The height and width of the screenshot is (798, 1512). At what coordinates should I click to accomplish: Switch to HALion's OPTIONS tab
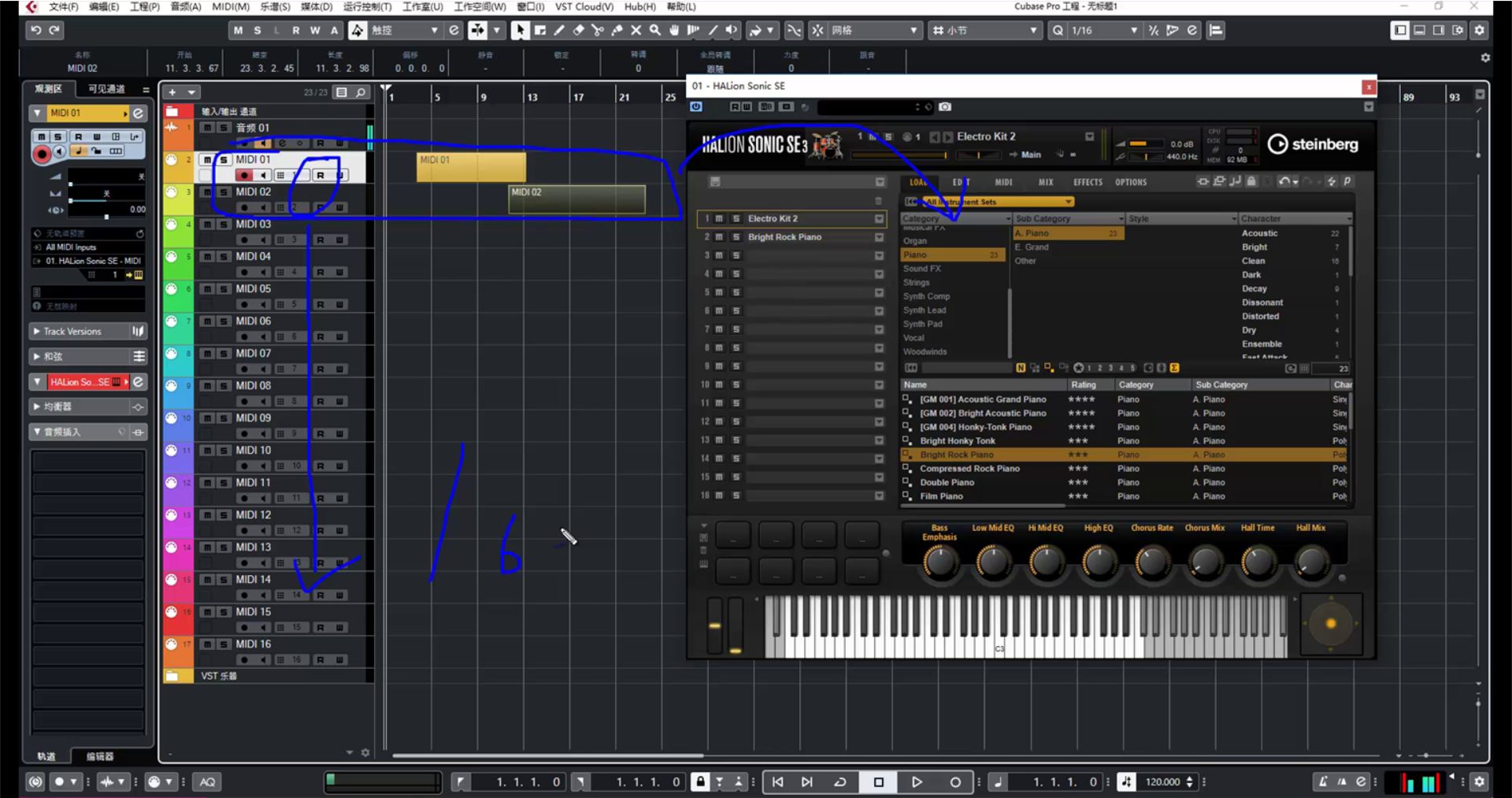tap(1131, 182)
